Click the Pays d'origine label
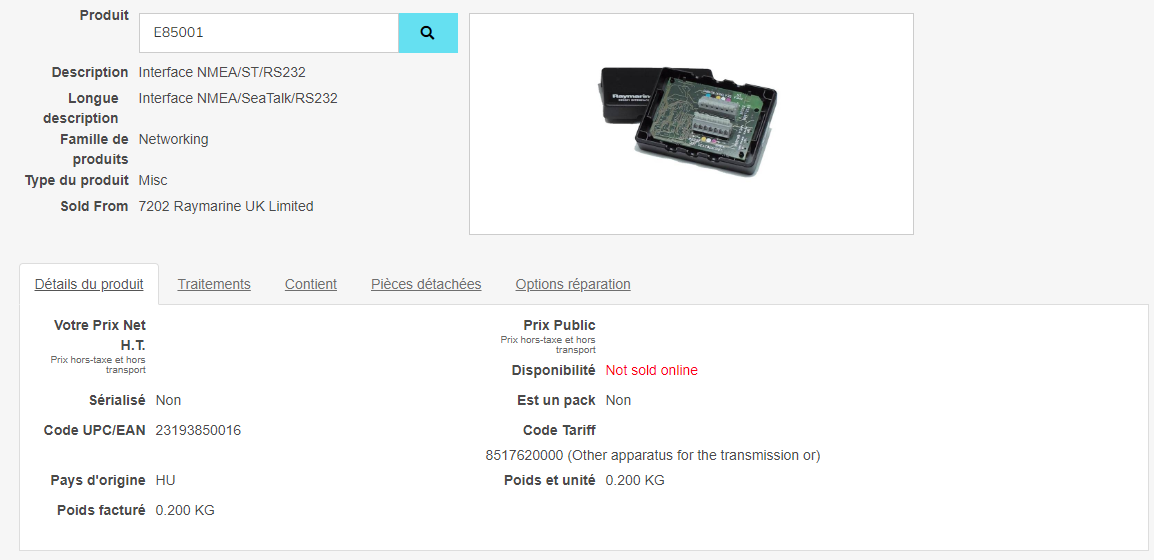 point(98,480)
